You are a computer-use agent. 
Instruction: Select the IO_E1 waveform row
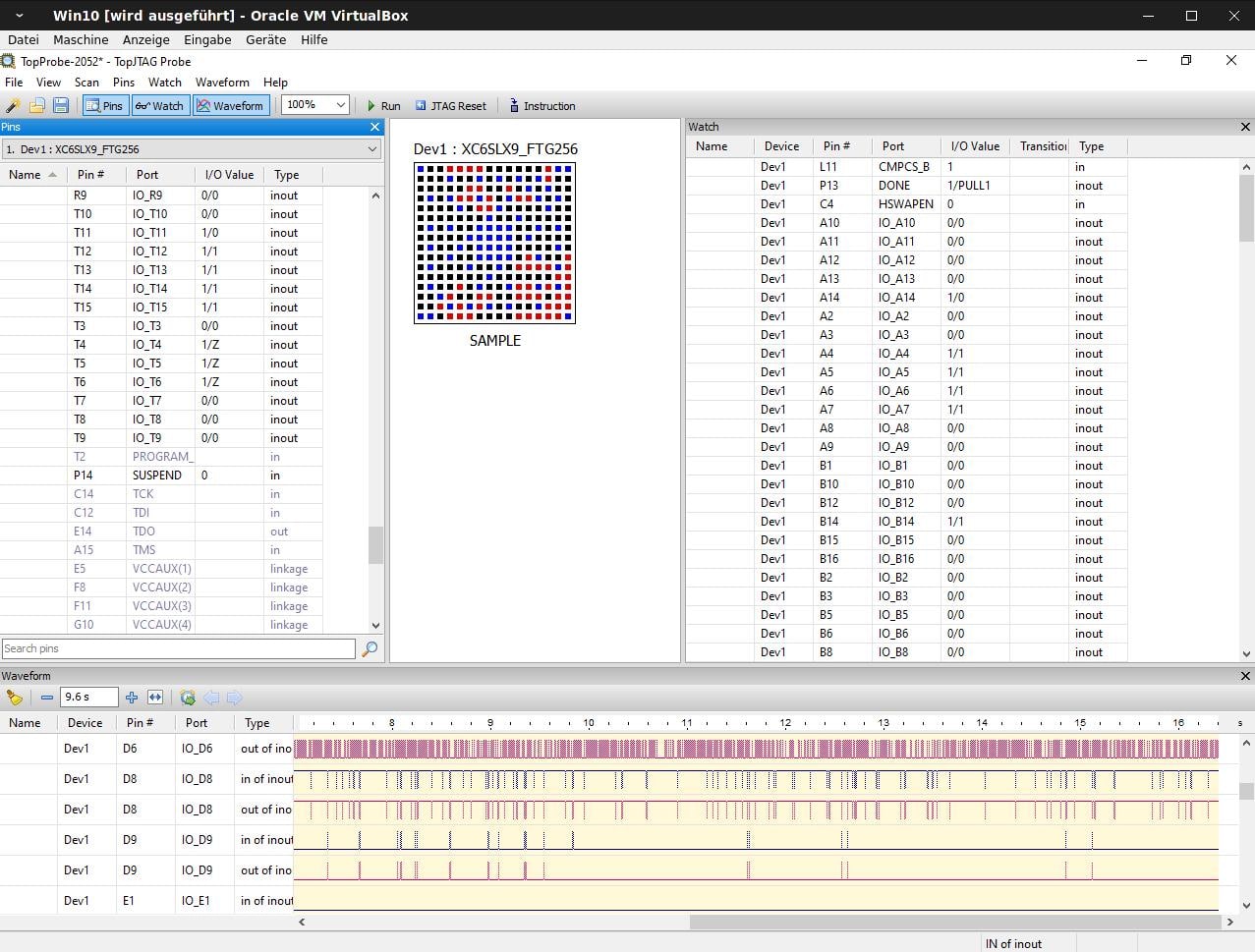click(608, 900)
